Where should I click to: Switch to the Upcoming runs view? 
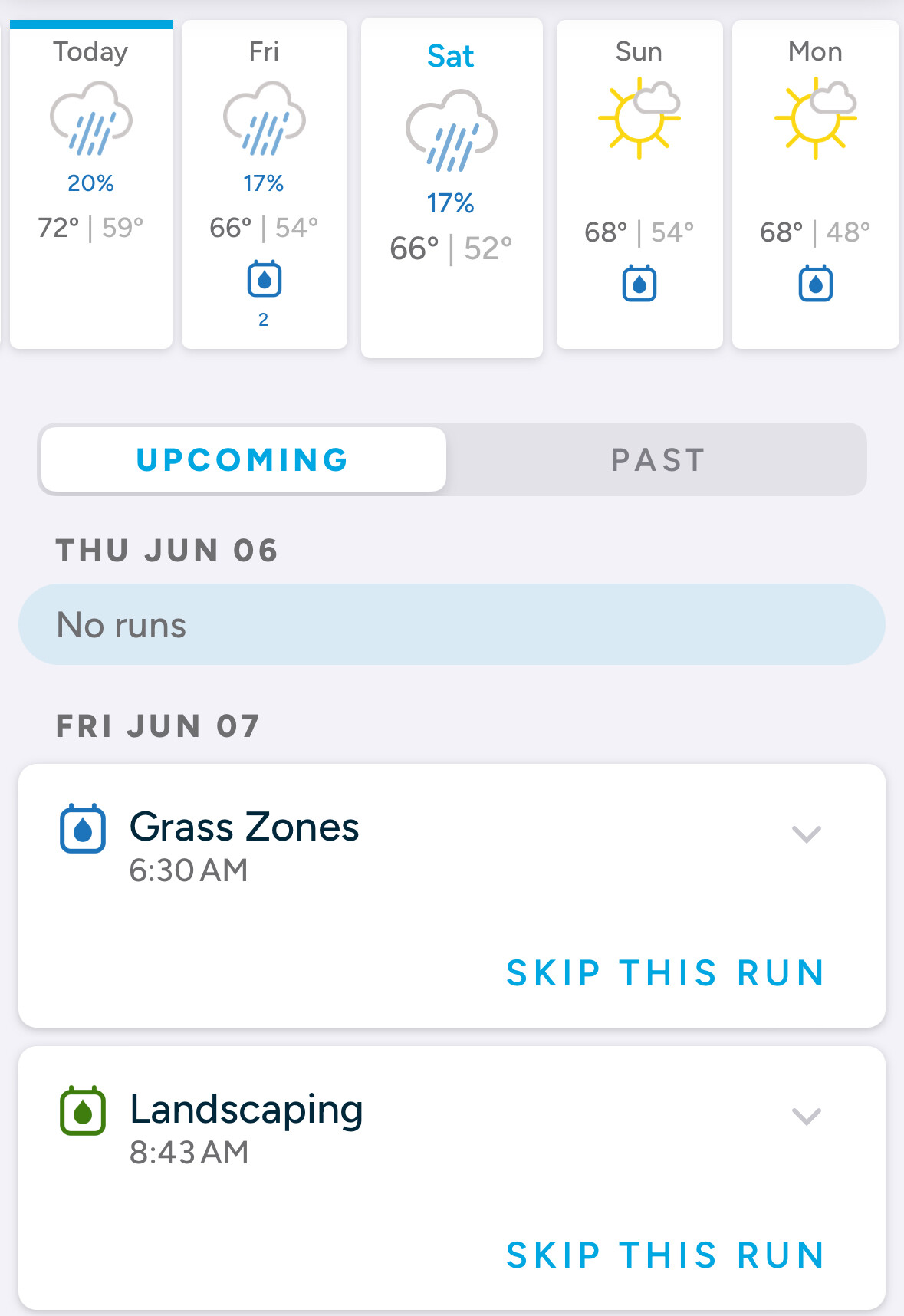point(243,459)
